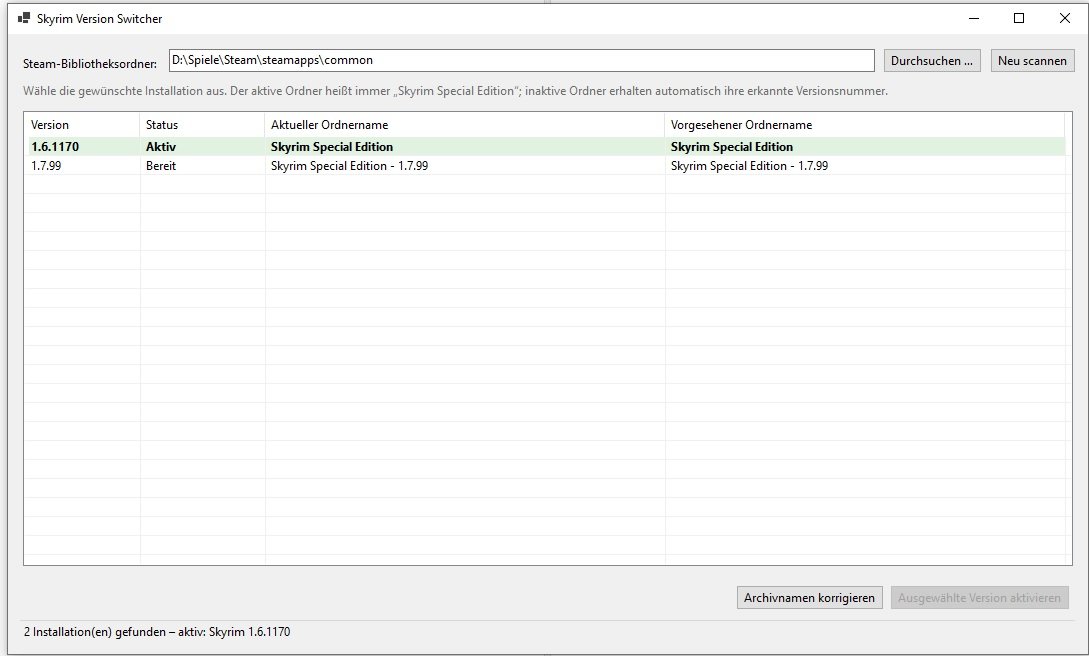This screenshot has height=656, width=1089.
Task: Click current folder name Skyrim Special Edition
Action: pos(332,146)
